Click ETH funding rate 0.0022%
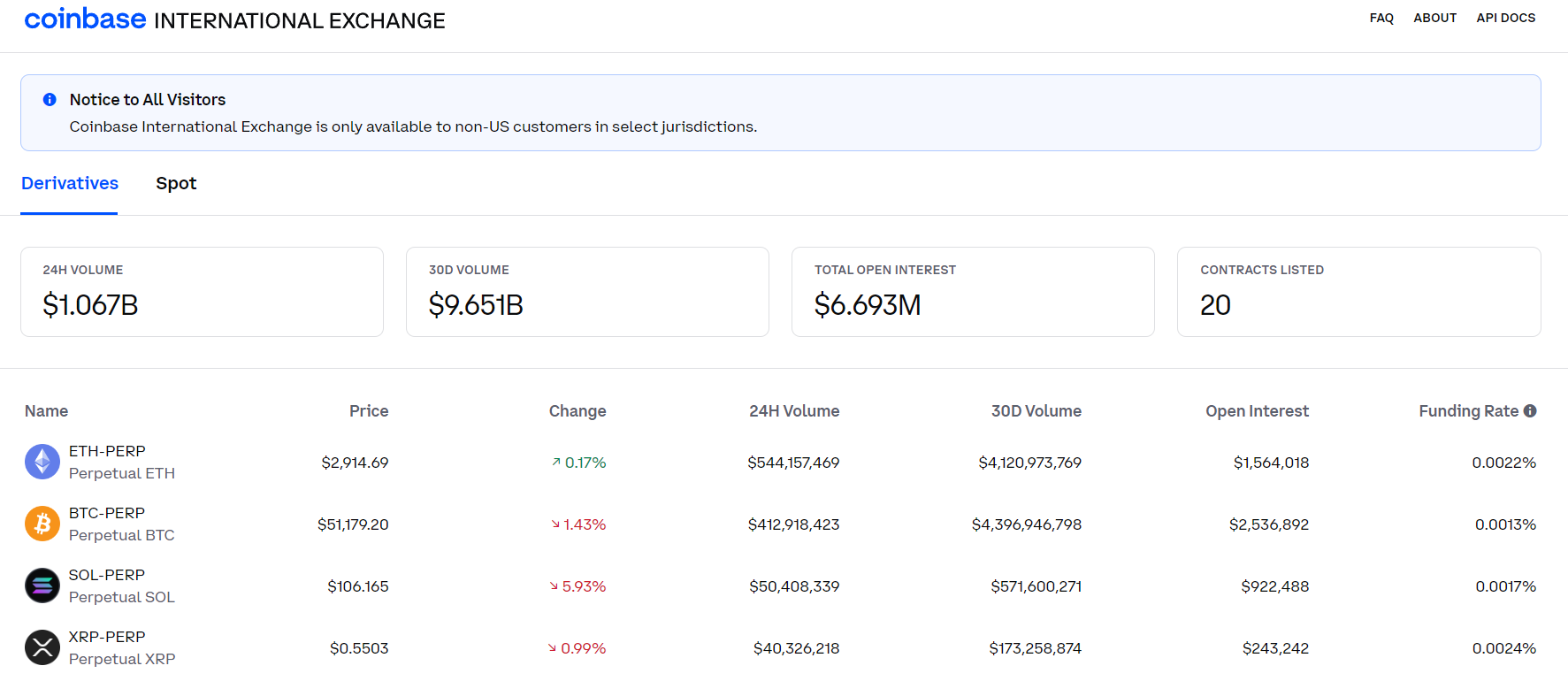The image size is (1568, 681). [1504, 463]
